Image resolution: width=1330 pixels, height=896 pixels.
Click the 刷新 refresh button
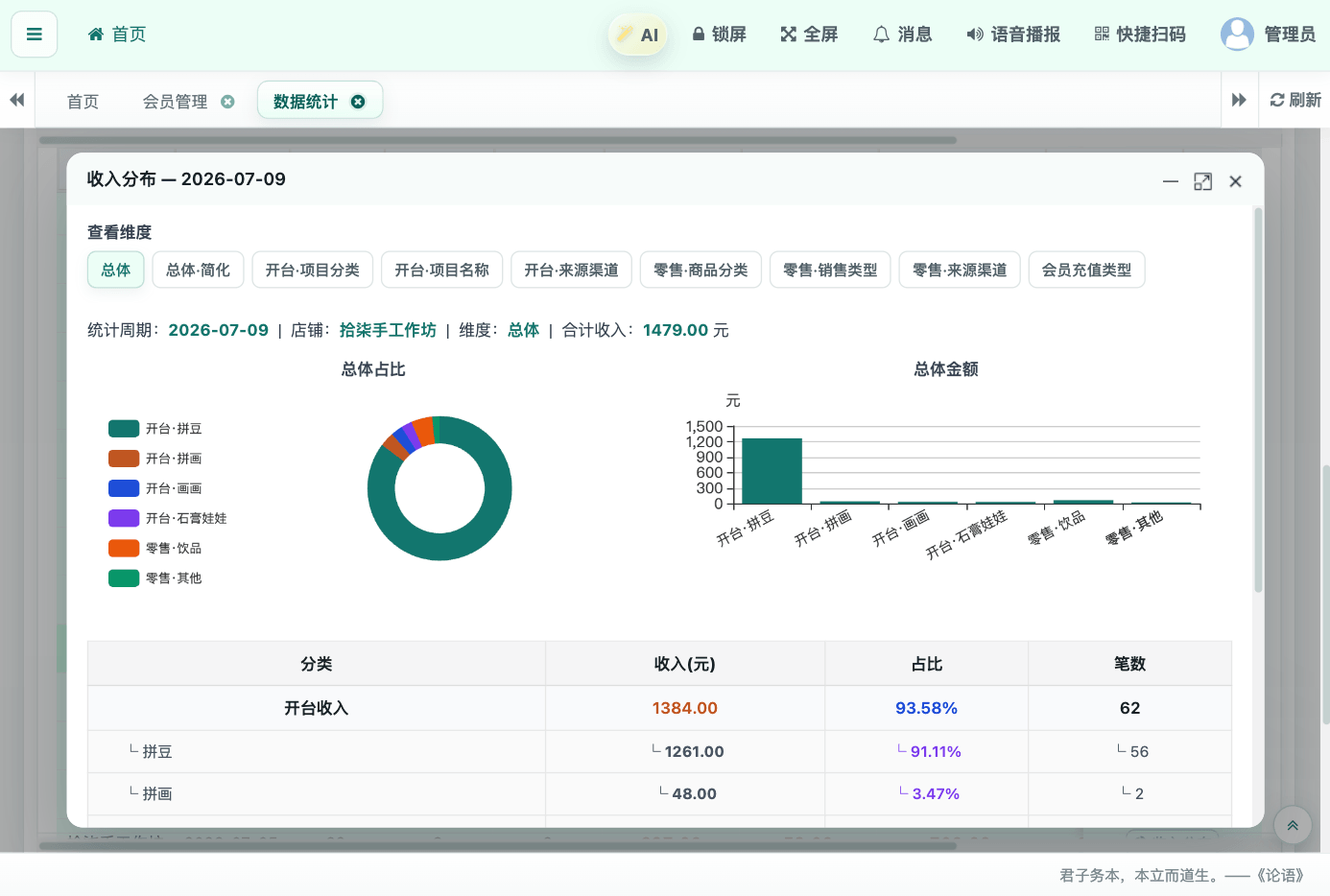[x=1295, y=100]
